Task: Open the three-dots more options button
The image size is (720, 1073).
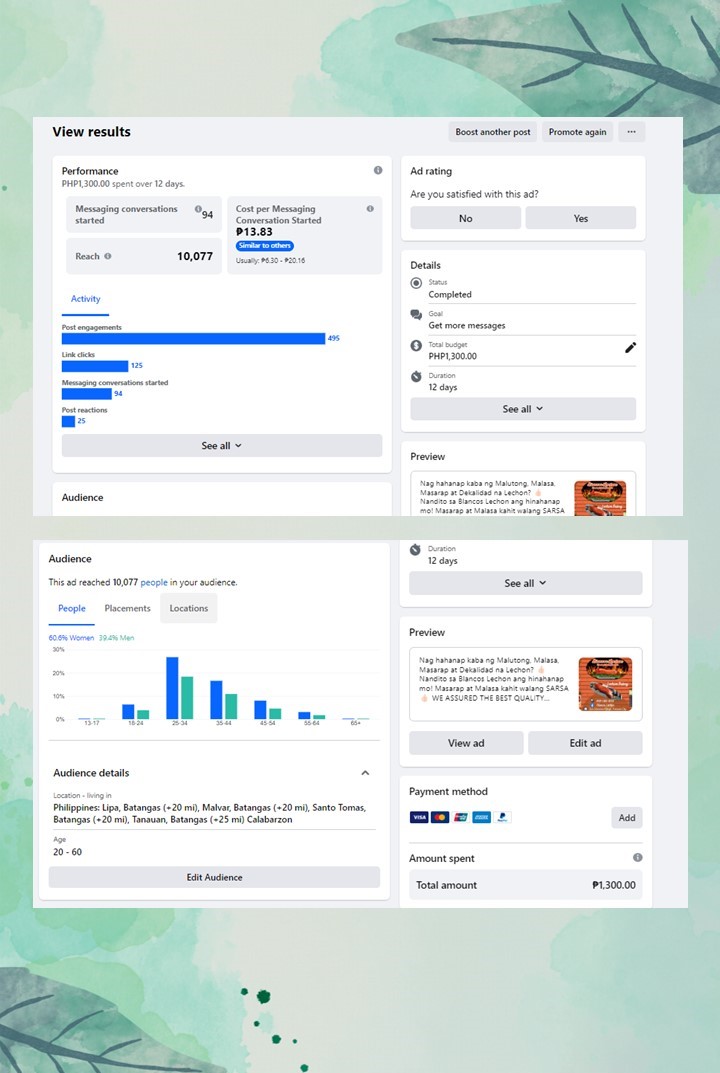Action: point(631,132)
